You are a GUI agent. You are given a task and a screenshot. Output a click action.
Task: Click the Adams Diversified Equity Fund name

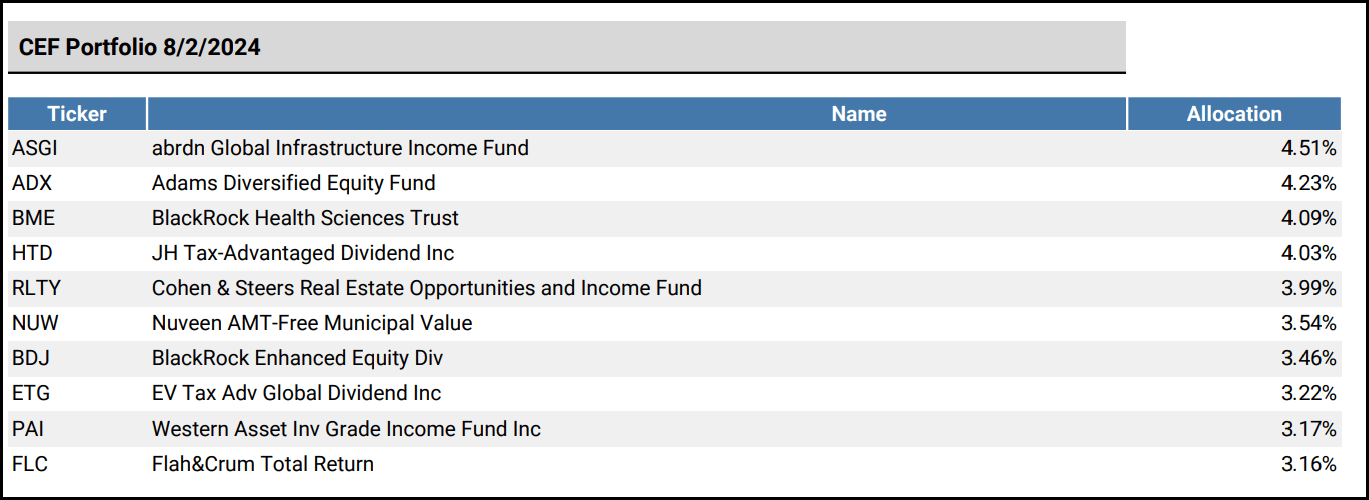(x=293, y=184)
